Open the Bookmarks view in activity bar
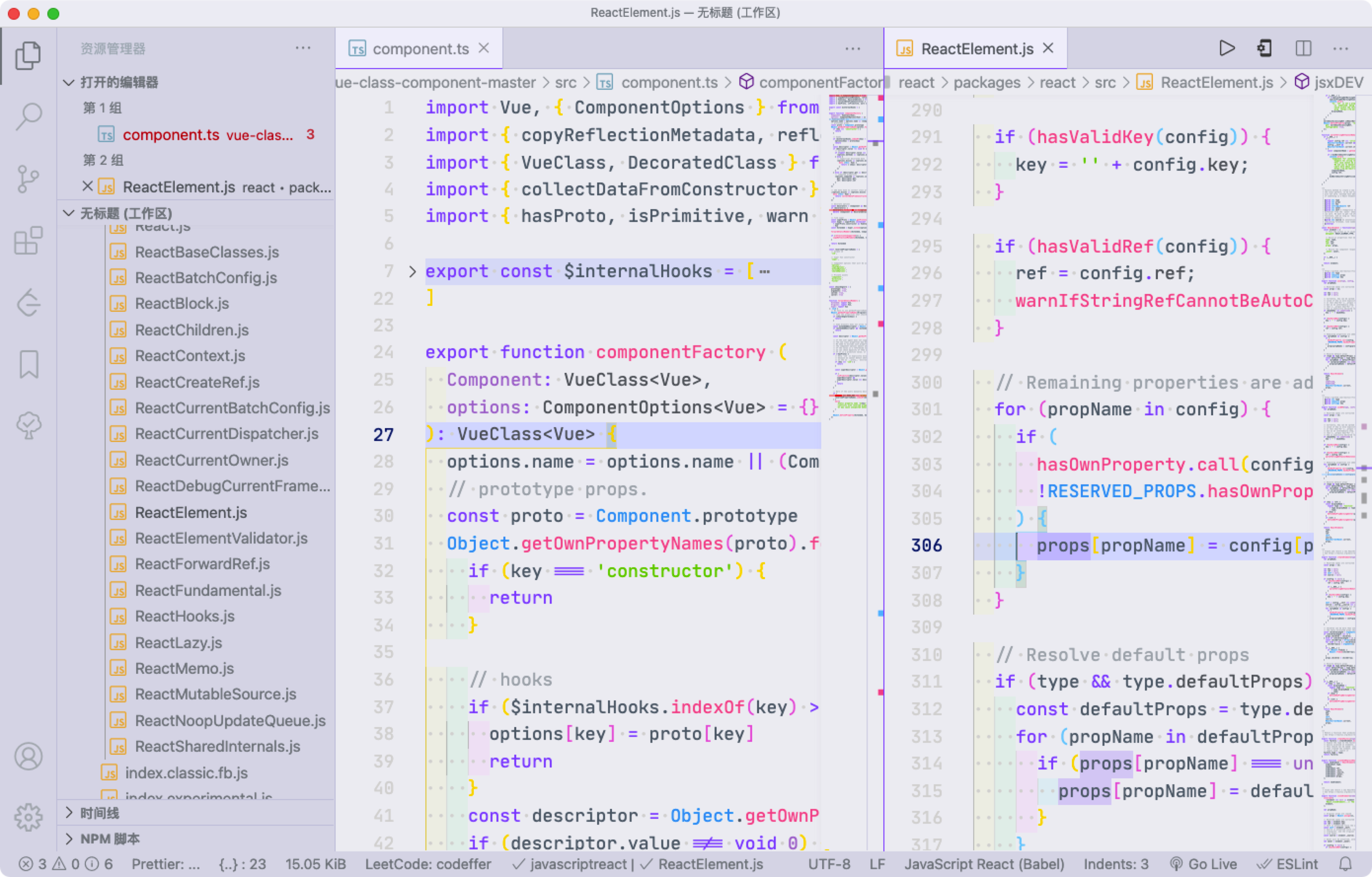The image size is (1372, 877). click(x=29, y=365)
